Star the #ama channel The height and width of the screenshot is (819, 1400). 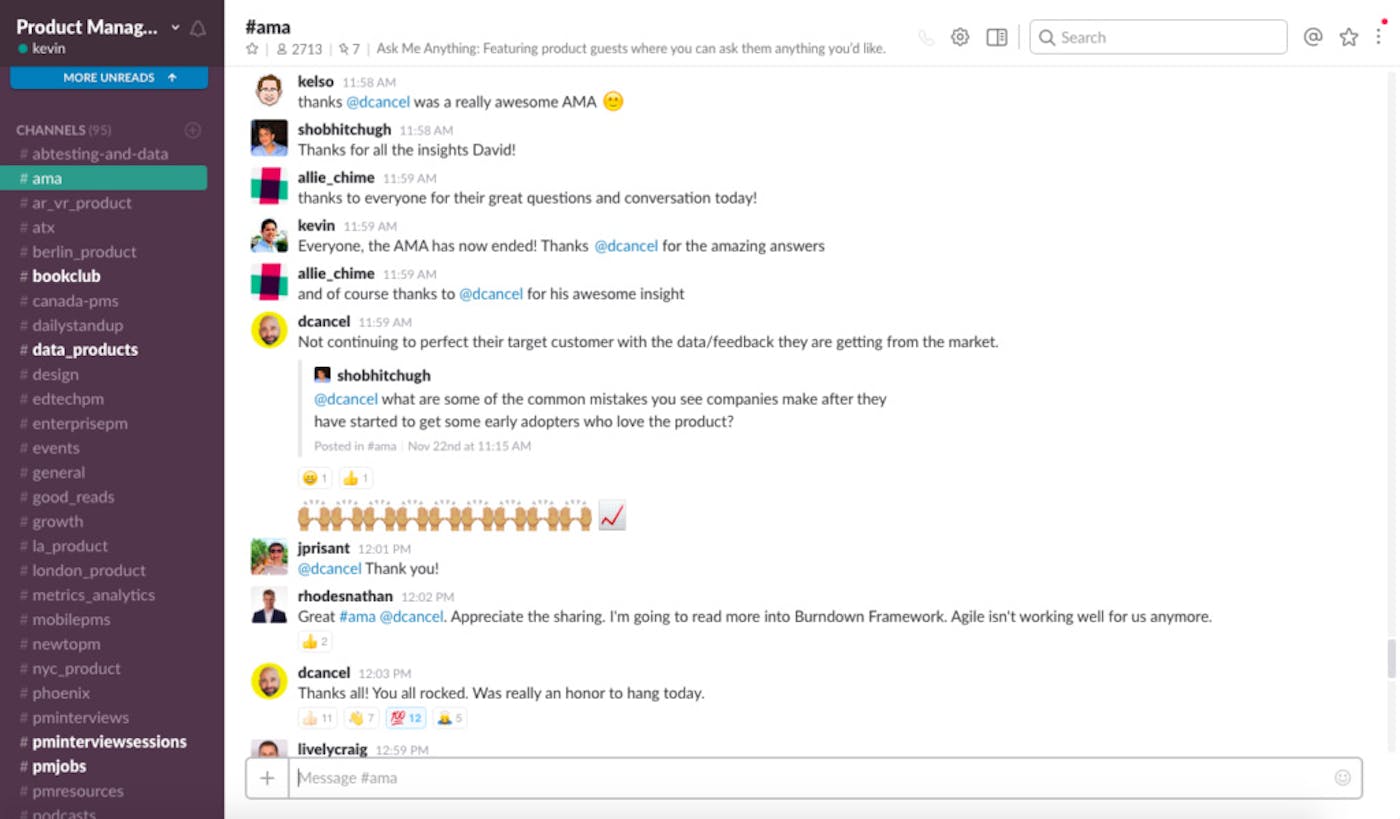tap(251, 46)
